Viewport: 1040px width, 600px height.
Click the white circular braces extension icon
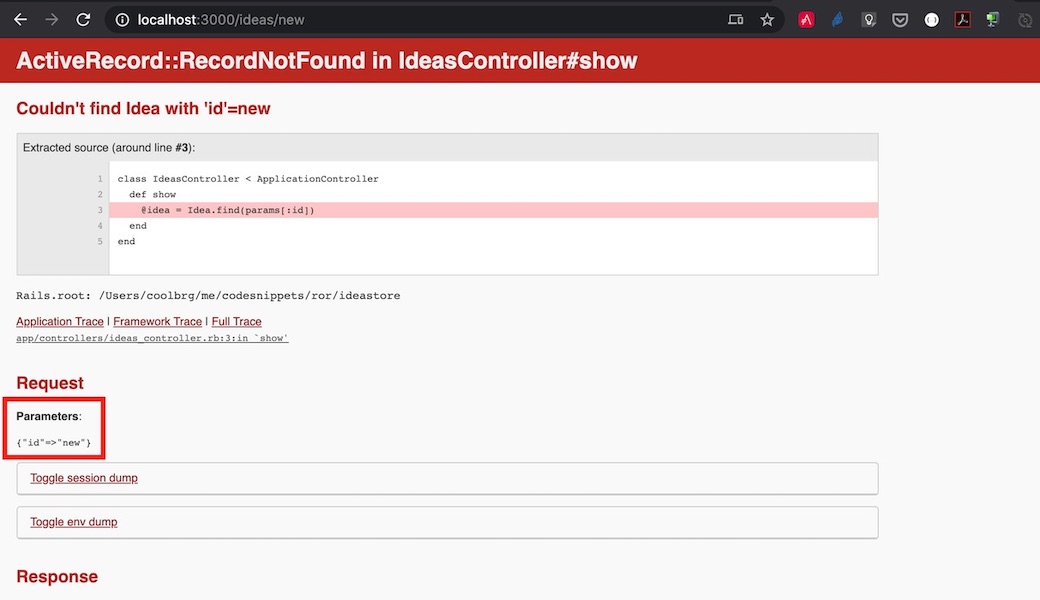931,19
